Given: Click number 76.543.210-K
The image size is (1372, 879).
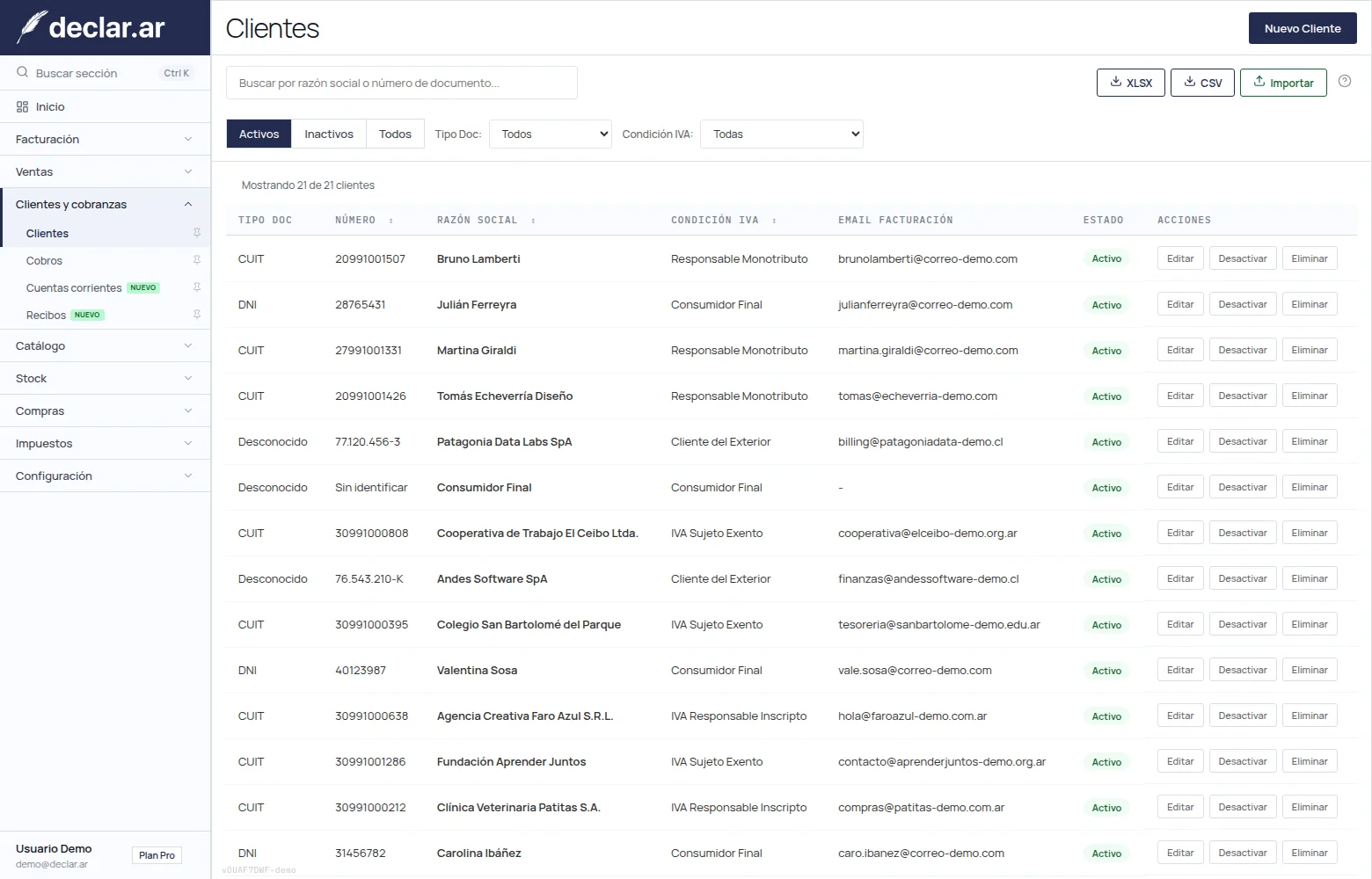Looking at the screenshot, I should coord(369,578).
